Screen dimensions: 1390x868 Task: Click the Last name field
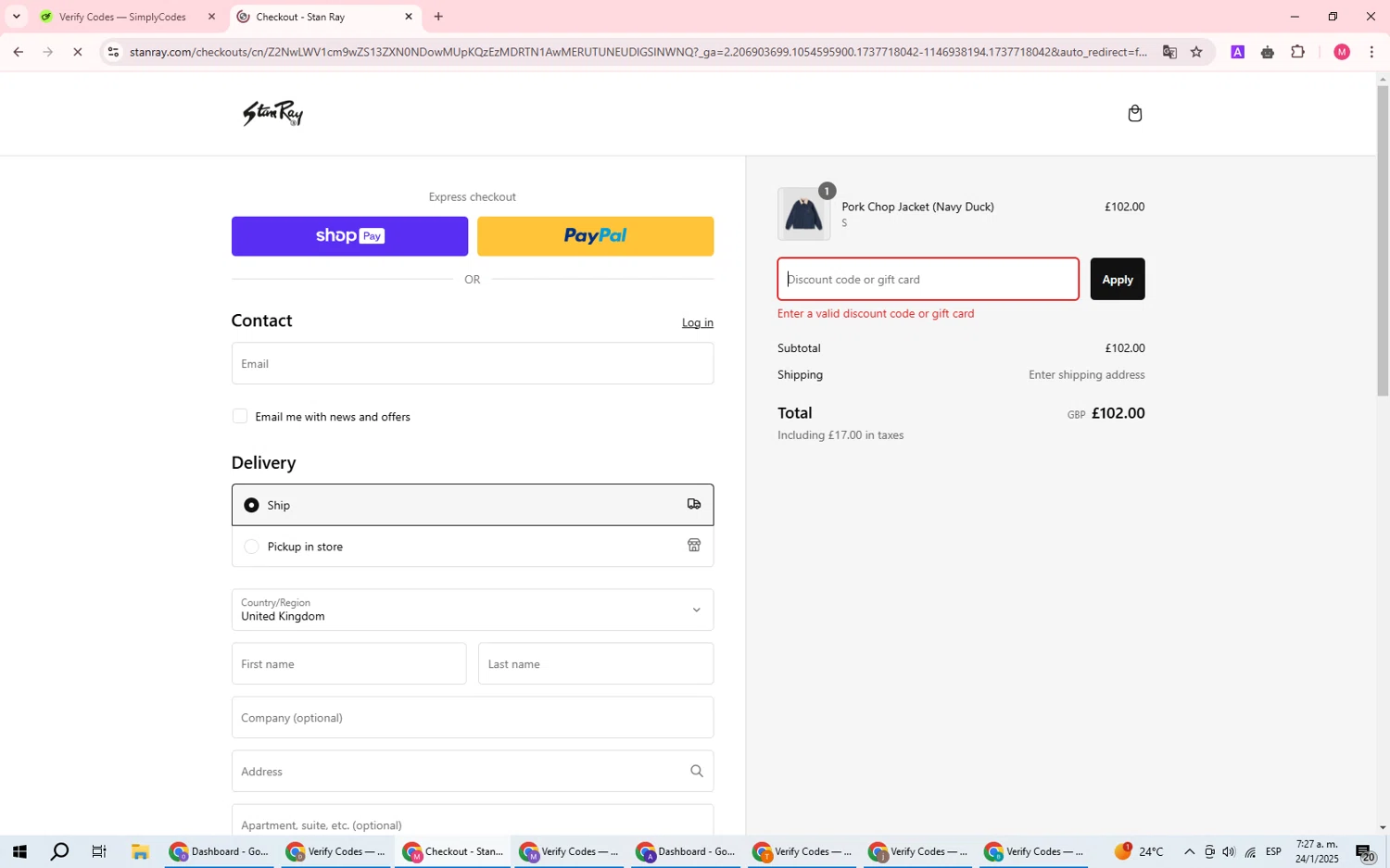click(595, 663)
